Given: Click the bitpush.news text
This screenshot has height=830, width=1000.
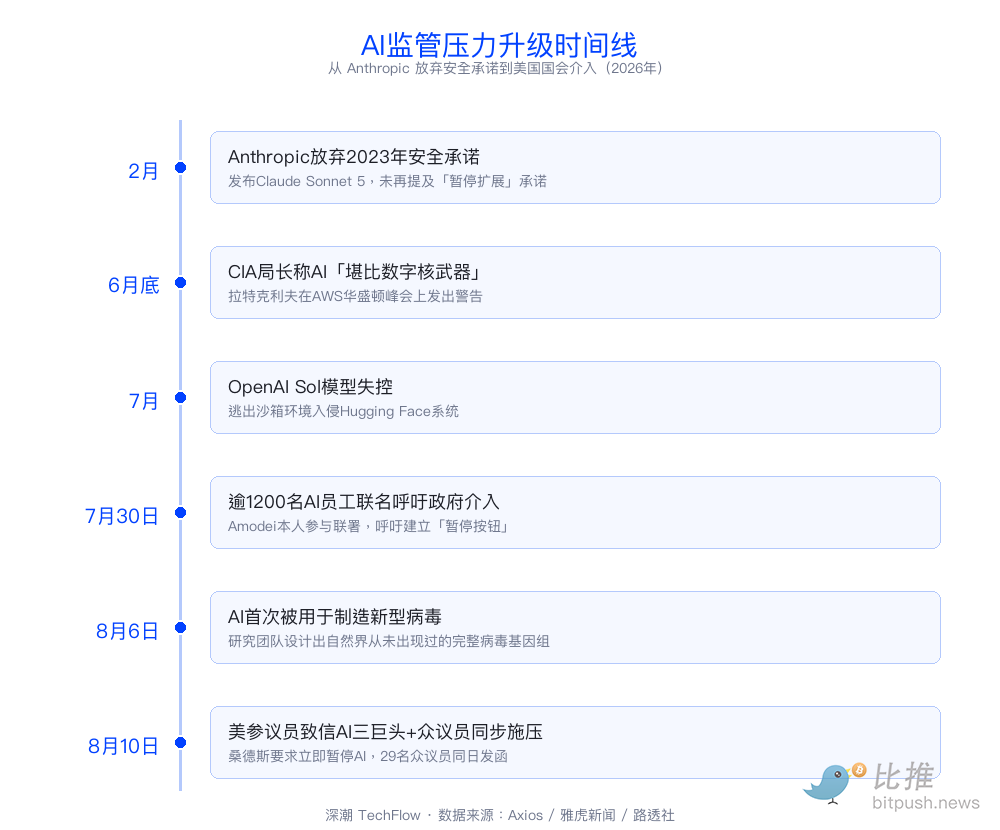Looking at the screenshot, I should coord(926,803).
